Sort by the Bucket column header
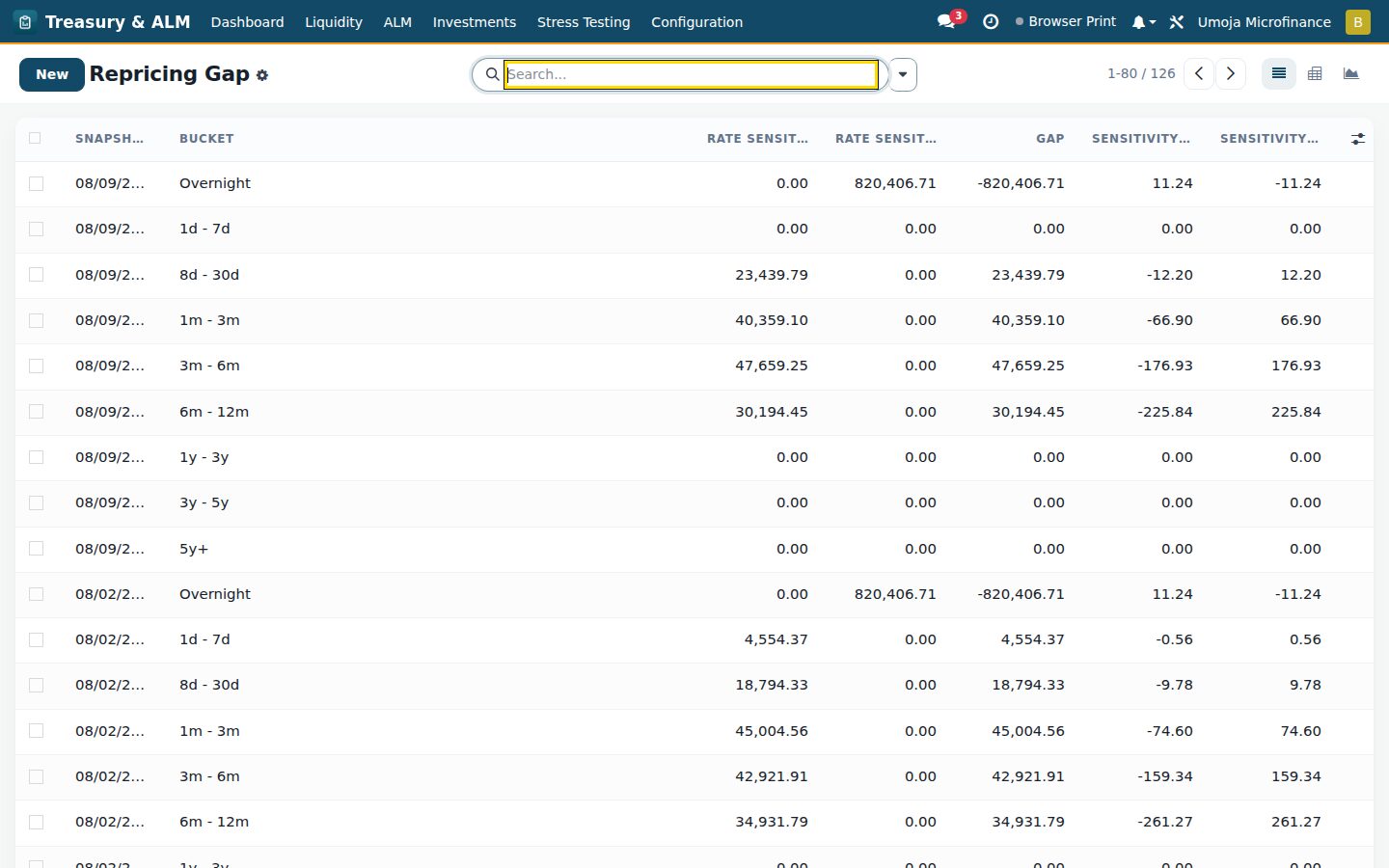1389x868 pixels. pyautogui.click(x=206, y=139)
